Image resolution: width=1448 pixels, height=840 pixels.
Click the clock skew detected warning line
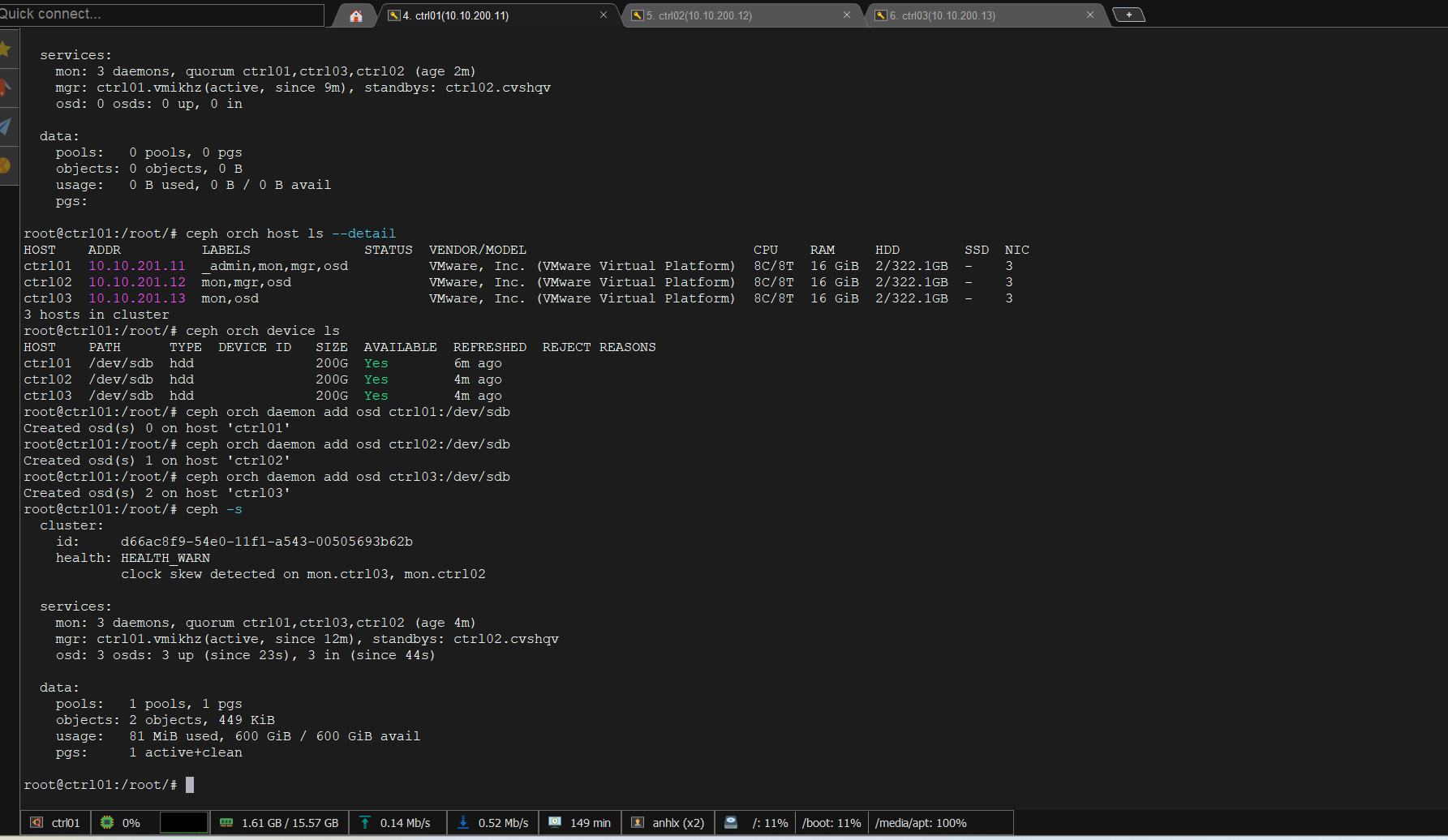click(303, 574)
